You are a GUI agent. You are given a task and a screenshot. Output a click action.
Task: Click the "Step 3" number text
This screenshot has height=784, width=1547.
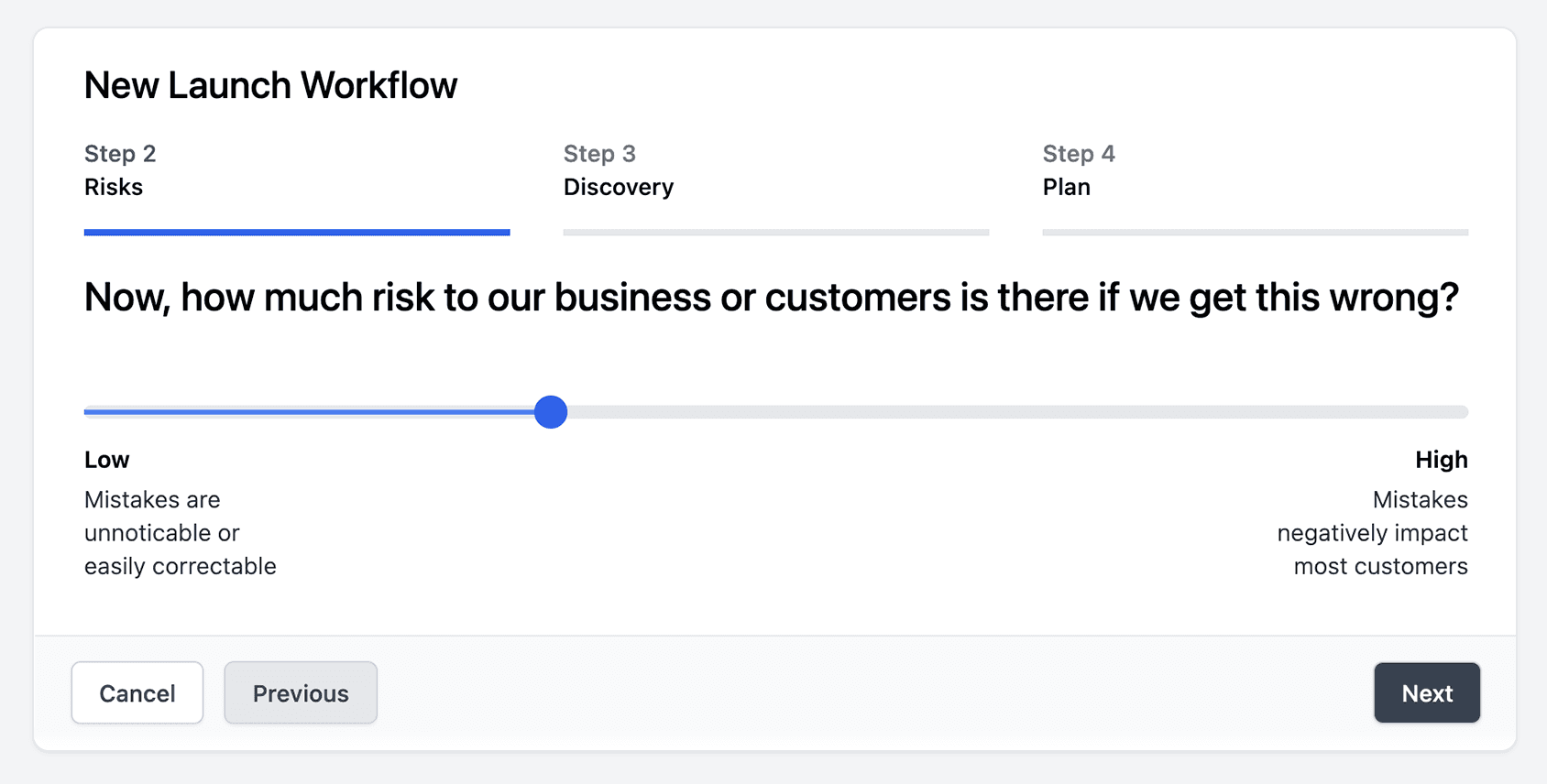click(x=599, y=154)
